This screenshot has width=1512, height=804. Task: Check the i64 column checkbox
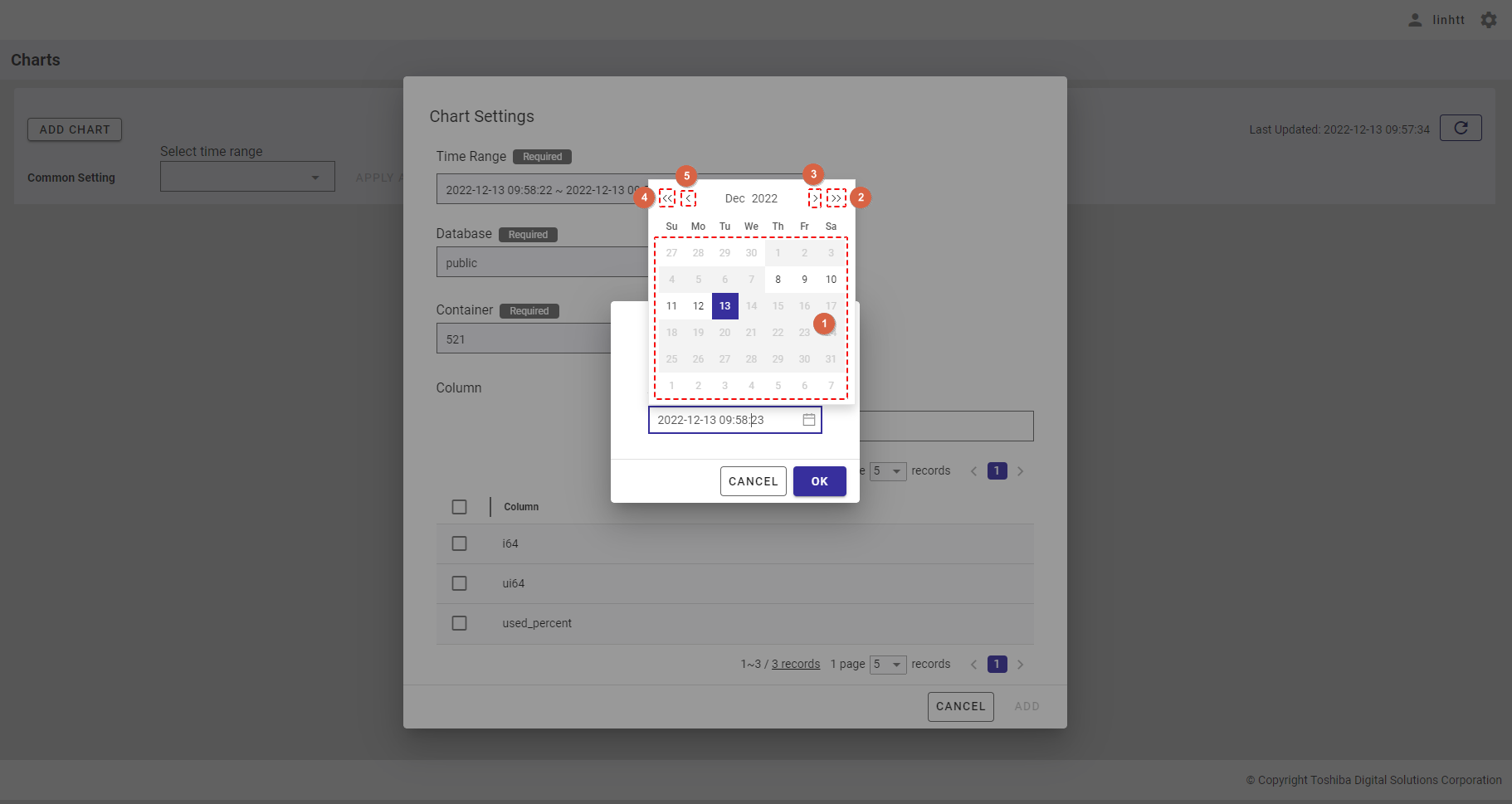pos(459,543)
